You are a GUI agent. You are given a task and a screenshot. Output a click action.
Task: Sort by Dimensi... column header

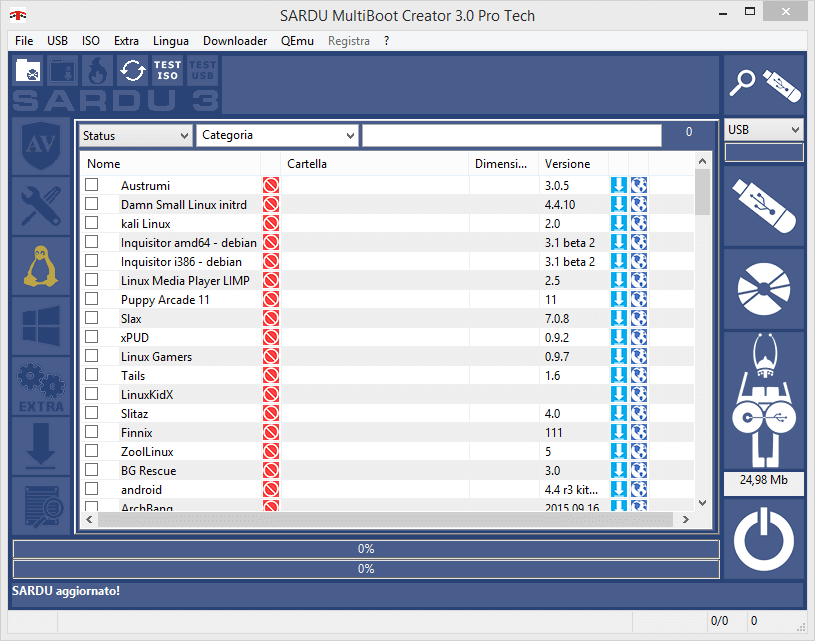503,164
